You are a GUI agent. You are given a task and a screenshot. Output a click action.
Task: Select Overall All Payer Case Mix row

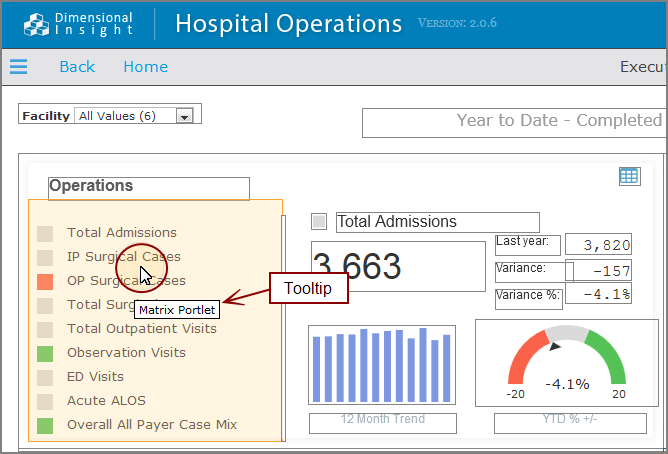(152, 425)
